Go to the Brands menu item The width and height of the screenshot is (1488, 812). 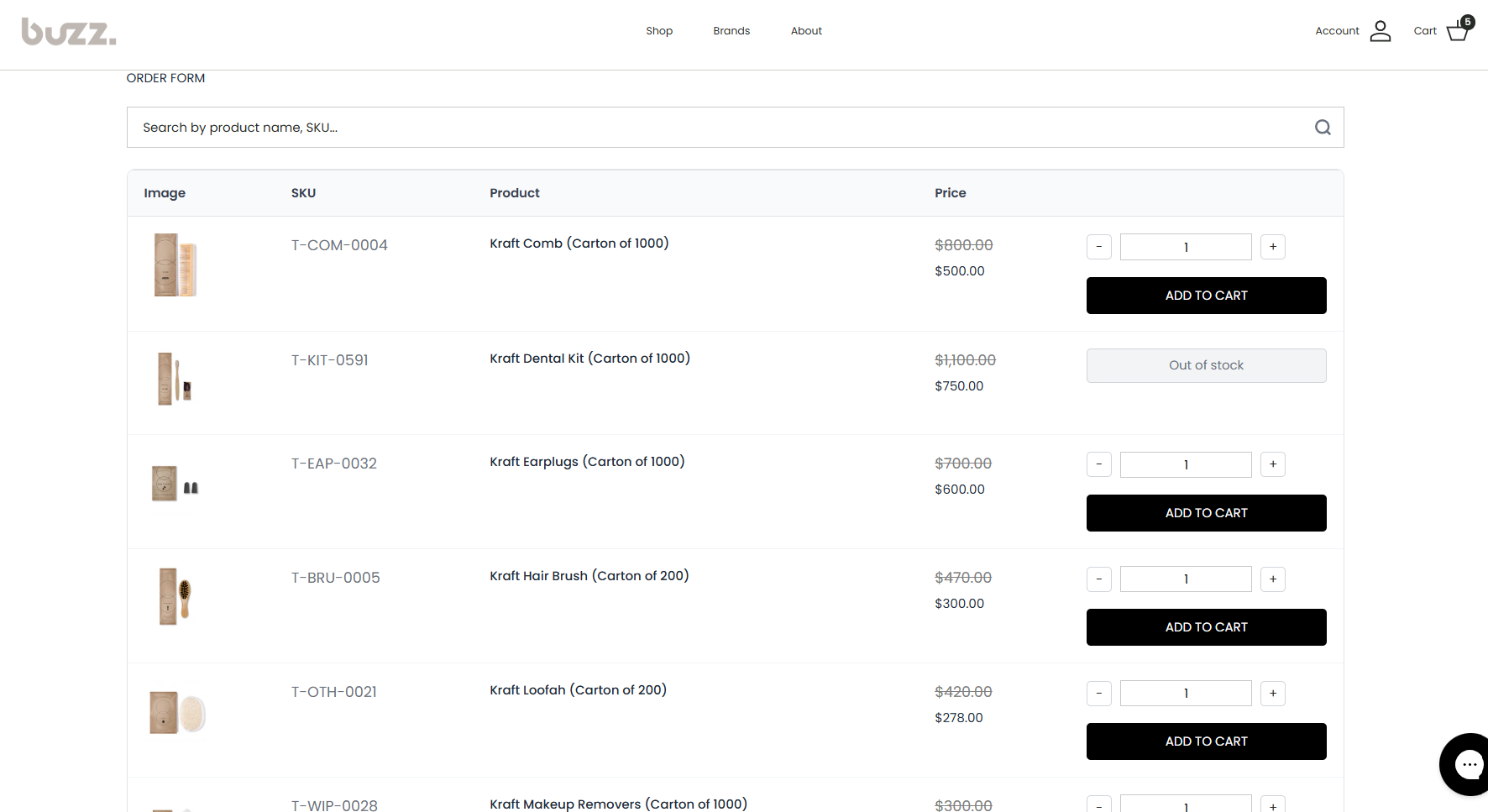coord(731,31)
